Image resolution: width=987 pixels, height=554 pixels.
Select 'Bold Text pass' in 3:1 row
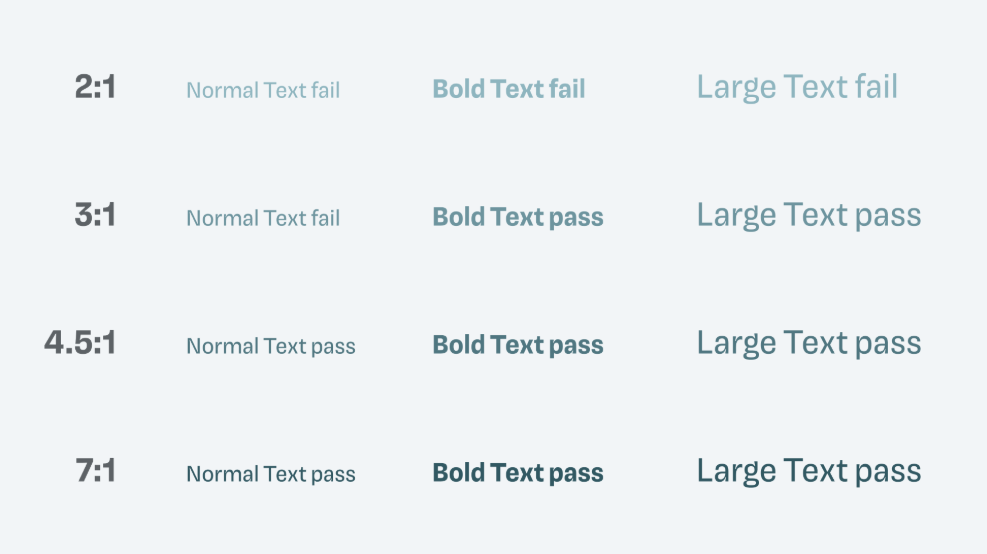[517, 217]
